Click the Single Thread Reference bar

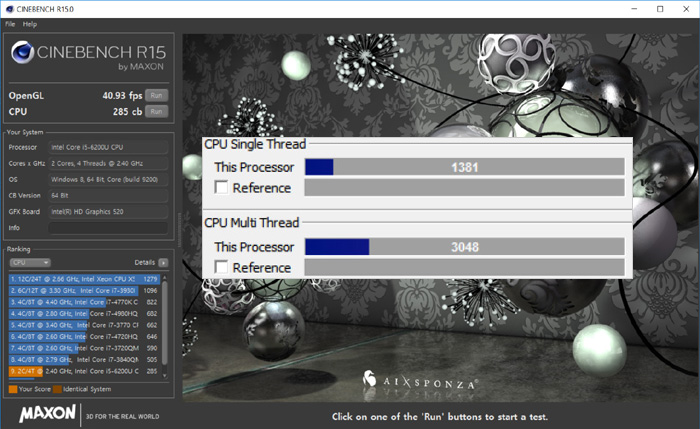pos(464,187)
